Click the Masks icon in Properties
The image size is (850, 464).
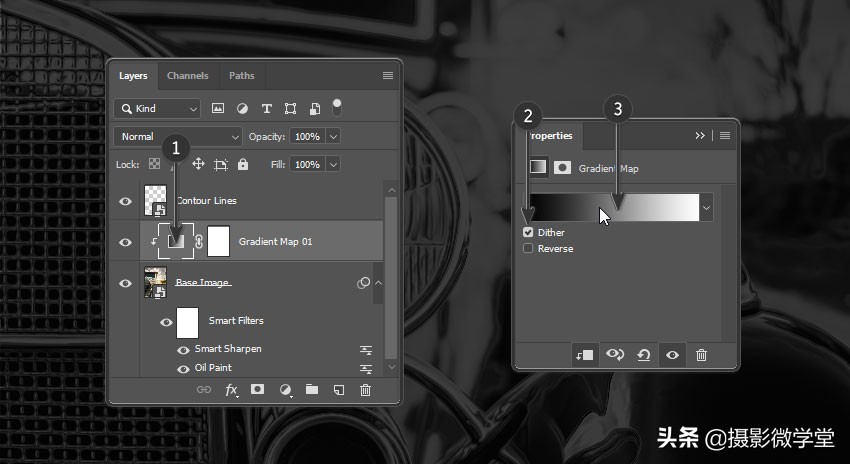point(562,167)
